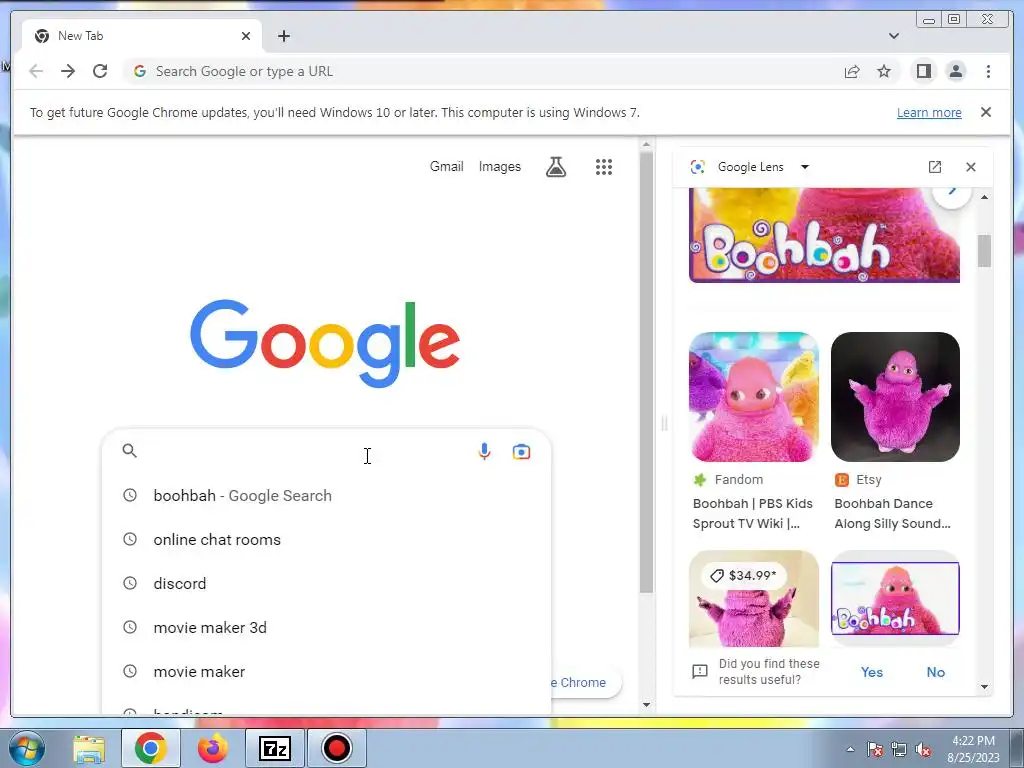
Task: Select the discord suggestion
Action: [x=327, y=583]
